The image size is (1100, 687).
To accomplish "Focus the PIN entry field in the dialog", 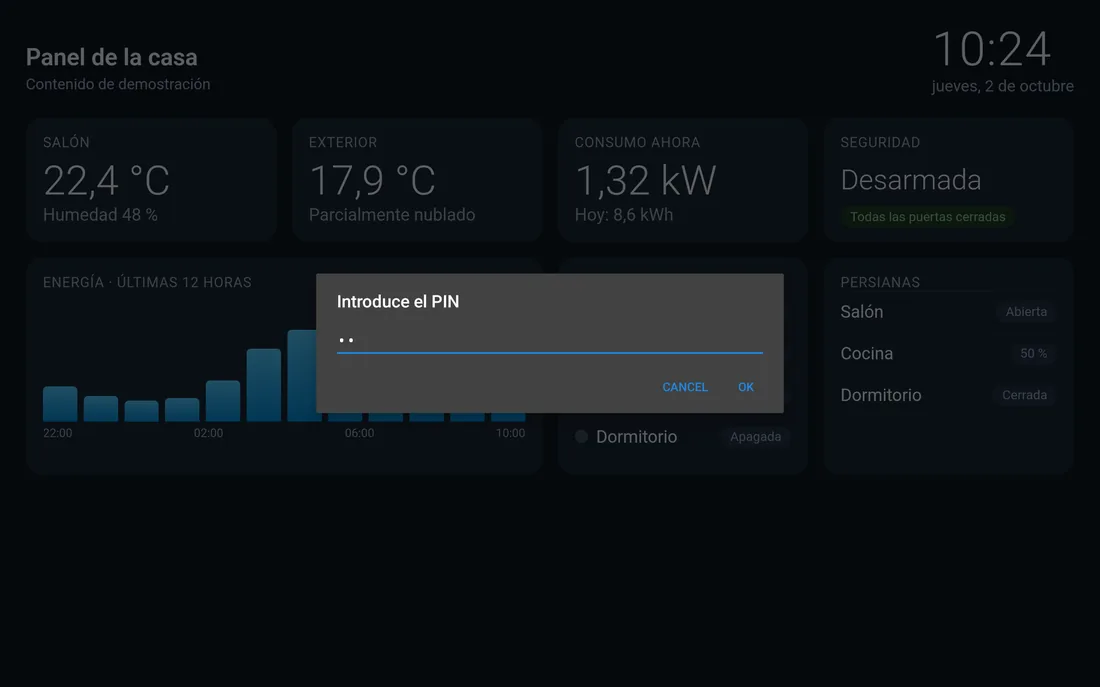I will tap(549, 340).
